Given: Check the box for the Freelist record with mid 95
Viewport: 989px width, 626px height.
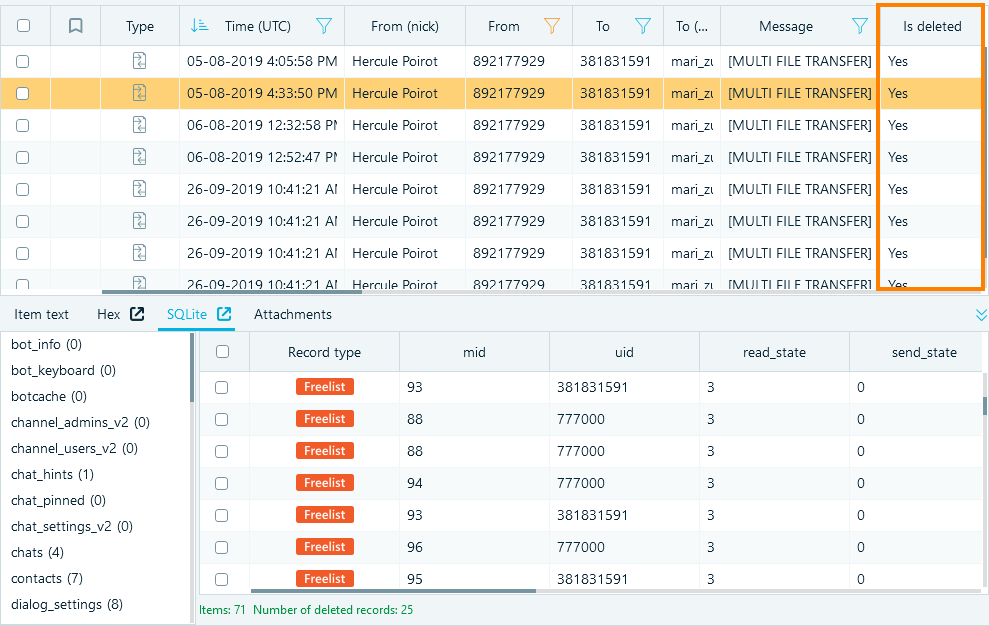Looking at the screenshot, I should pos(221,579).
